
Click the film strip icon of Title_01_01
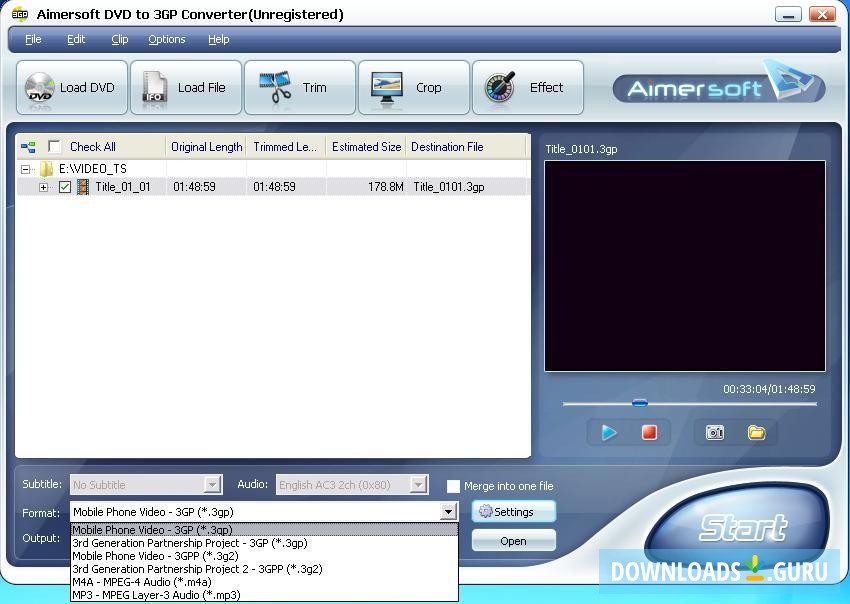pyautogui.click(x=82, y=187)
